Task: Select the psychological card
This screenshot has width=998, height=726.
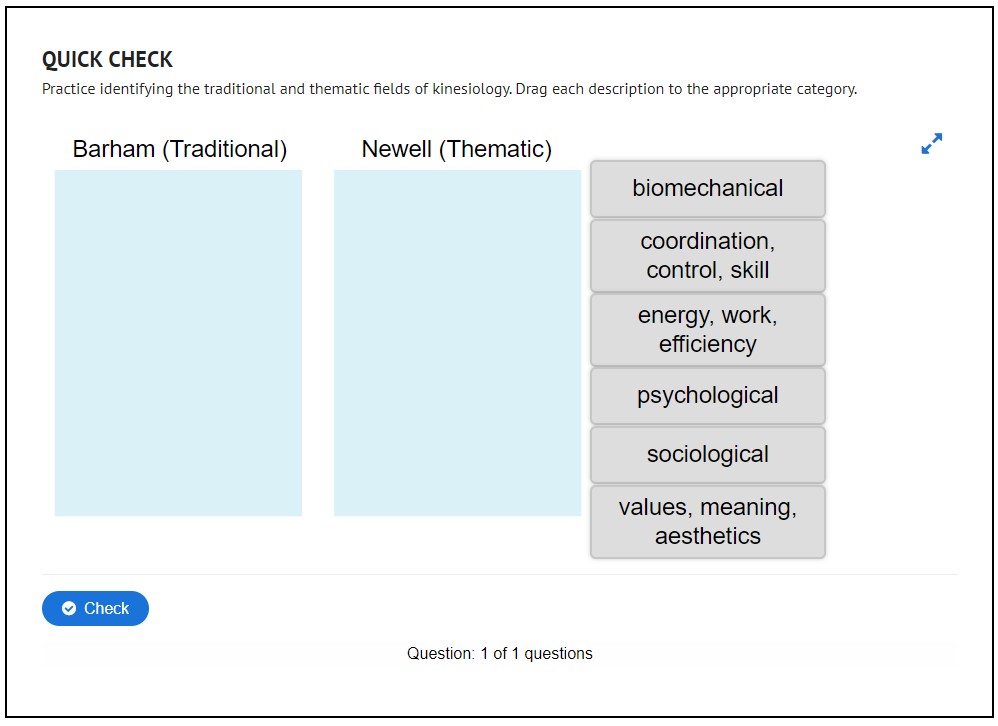Action: pyautogui.click(x=708, y=396)
